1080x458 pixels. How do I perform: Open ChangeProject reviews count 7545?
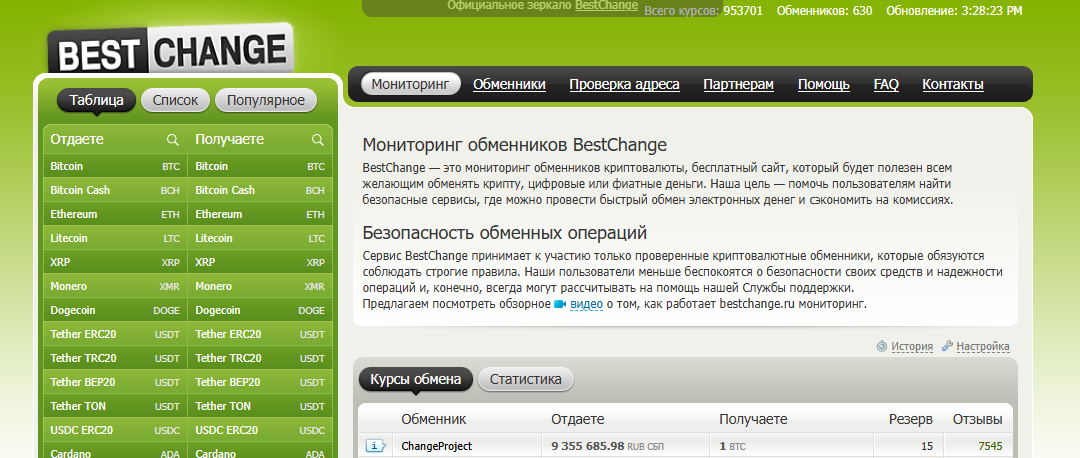pyautogui.click(x=990, y=446)
